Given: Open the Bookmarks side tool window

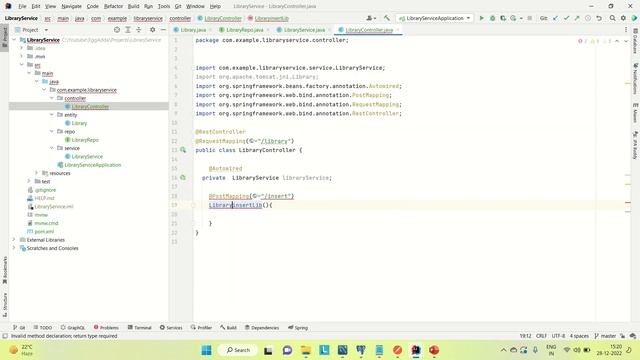Looking at the screenshot, I should tap(5, 270).
